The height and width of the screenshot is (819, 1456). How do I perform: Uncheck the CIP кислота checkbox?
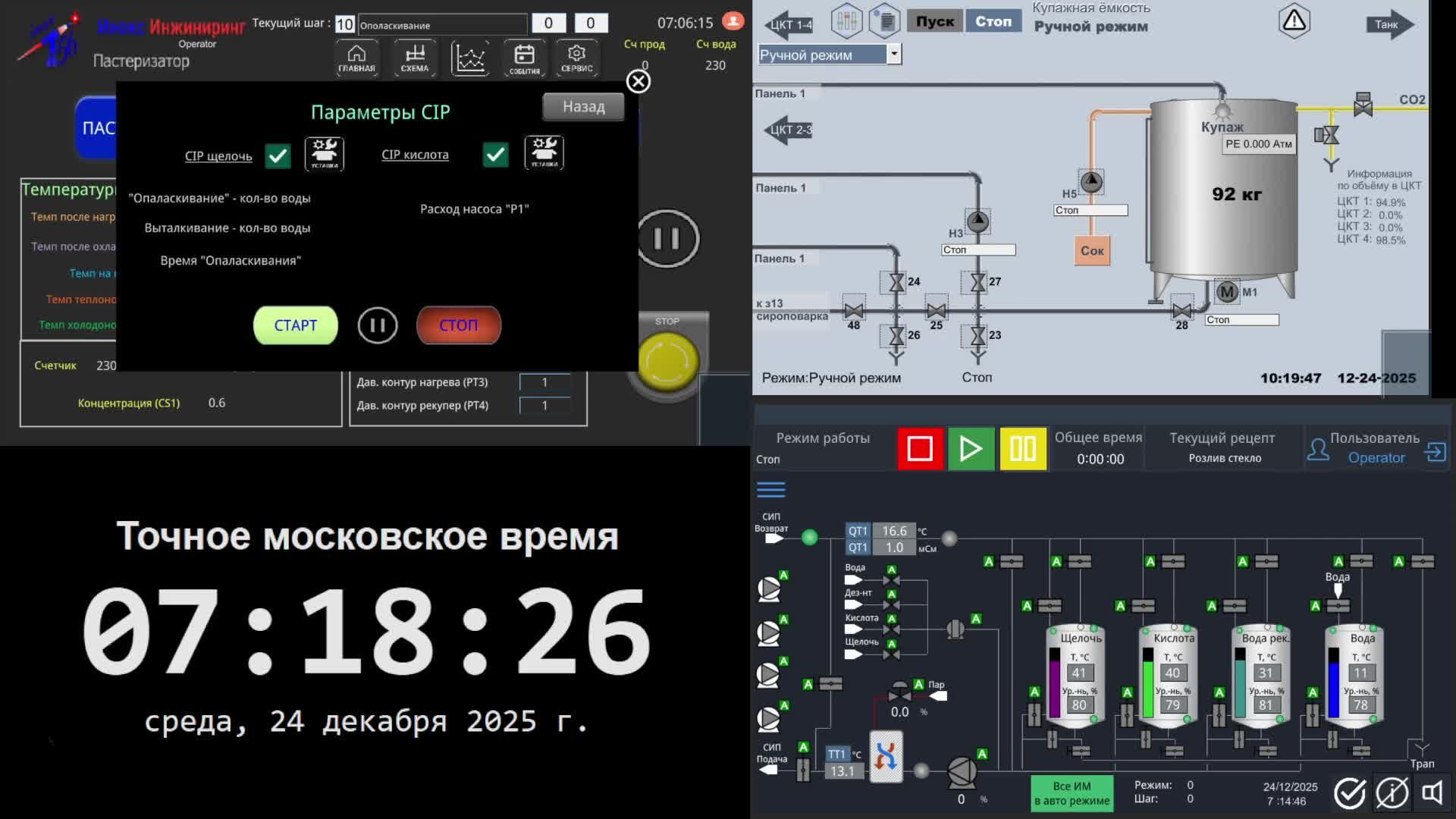point(496,155)
